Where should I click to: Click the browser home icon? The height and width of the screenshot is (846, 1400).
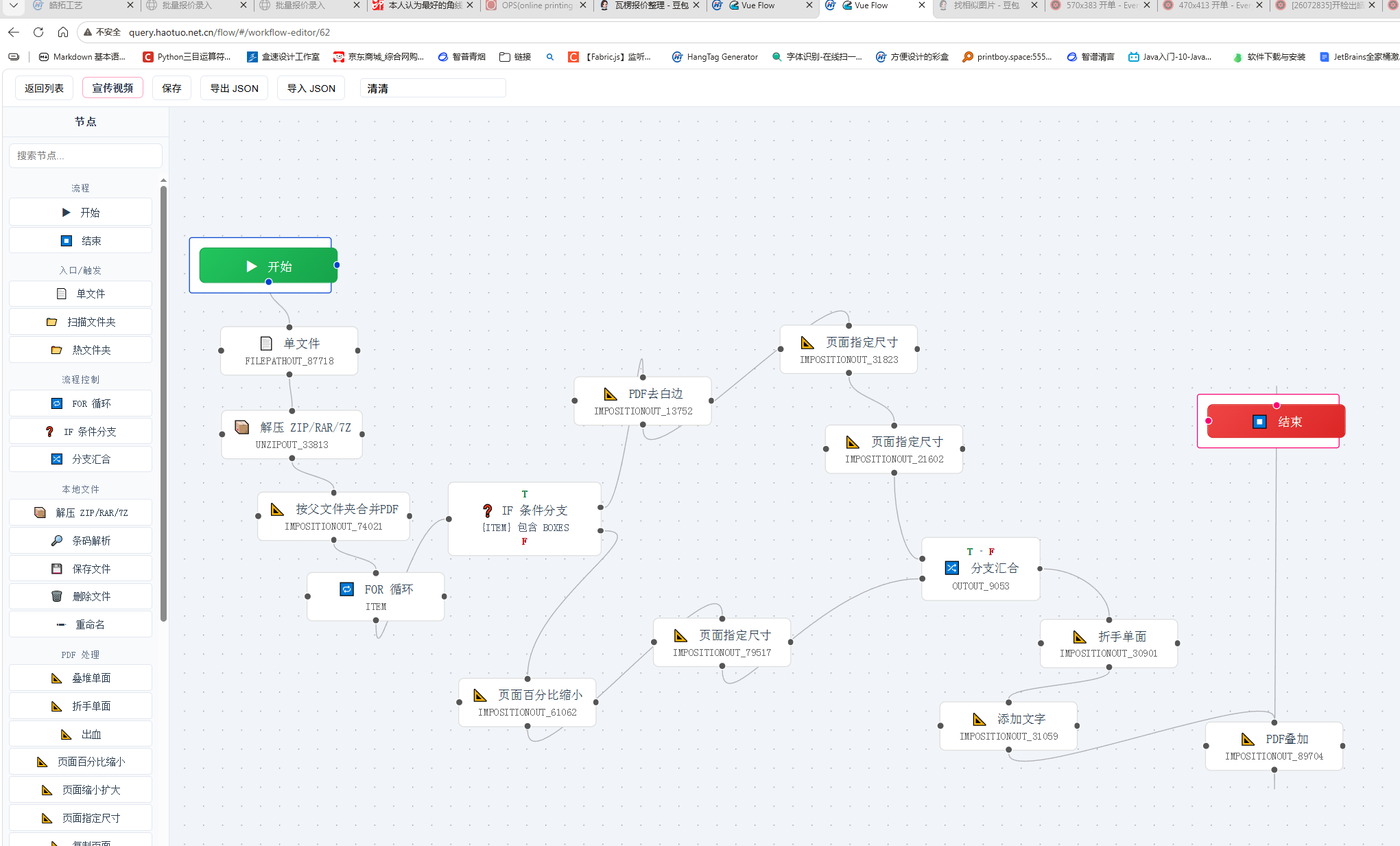[63, 32]
